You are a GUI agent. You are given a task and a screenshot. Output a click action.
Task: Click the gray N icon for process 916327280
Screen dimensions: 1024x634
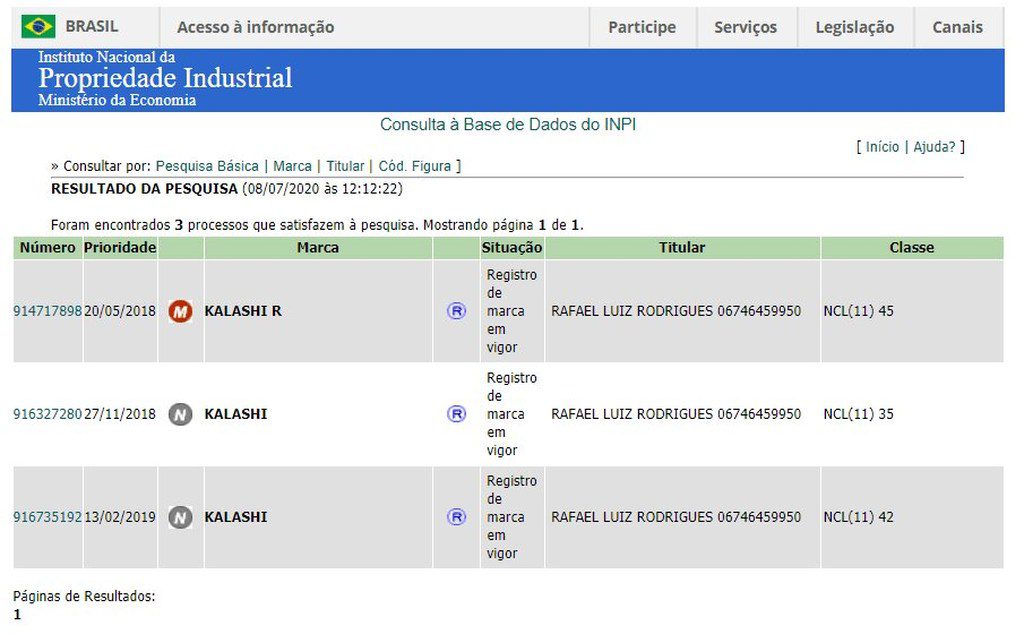[x=180, y=414]
